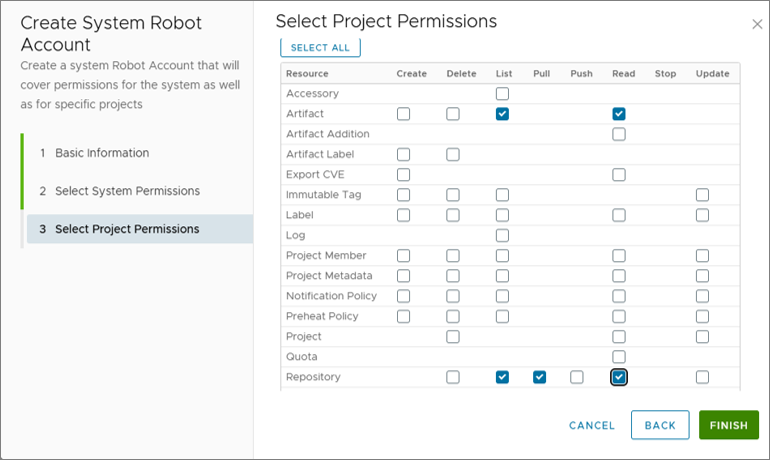This screenshot has height=460, width=770.
Task: Click the green Finish button
Action: 728,425
